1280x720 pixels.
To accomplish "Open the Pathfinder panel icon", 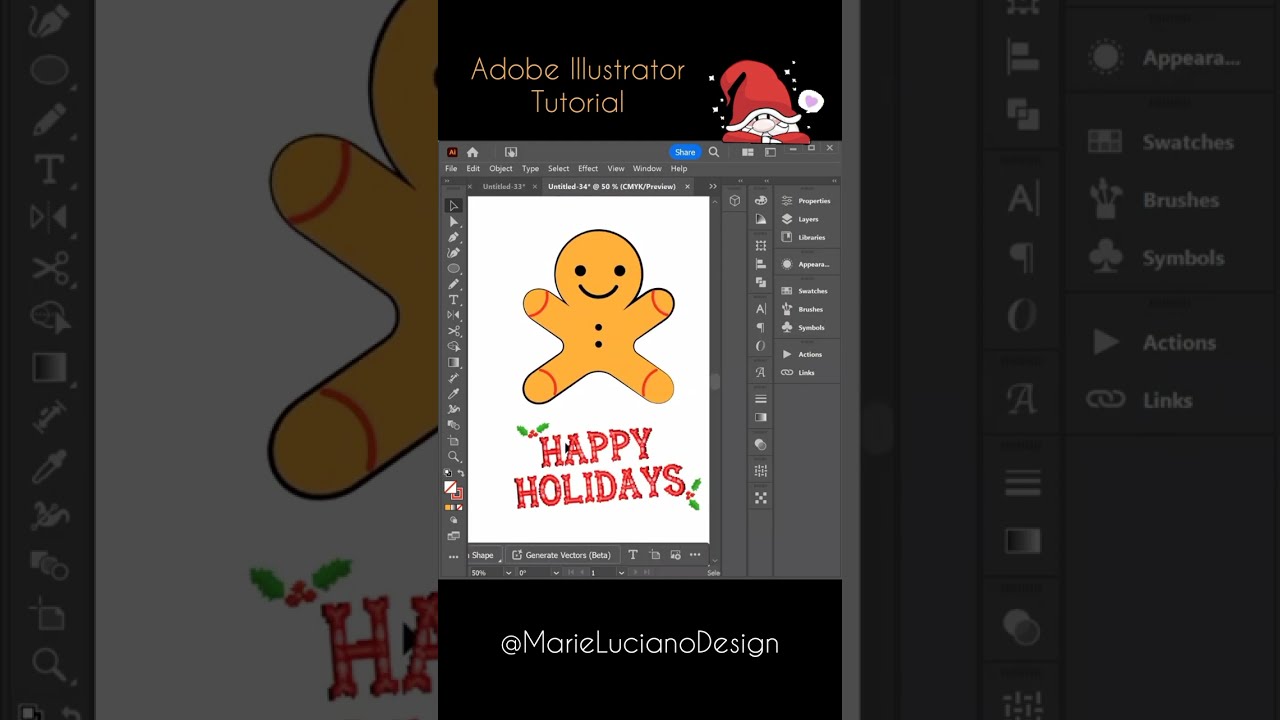I will coord(761,282).
